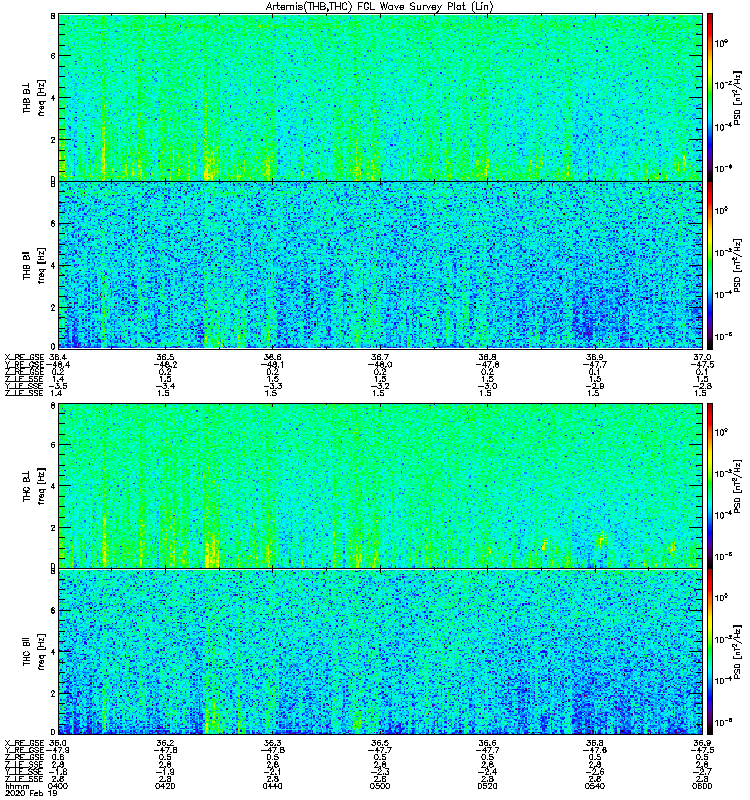This screenshot has height=800, width=750.
Task: Click the 4 Hz tick on THC B⊥ frequency axis
Action: click(x=53, y=486)
